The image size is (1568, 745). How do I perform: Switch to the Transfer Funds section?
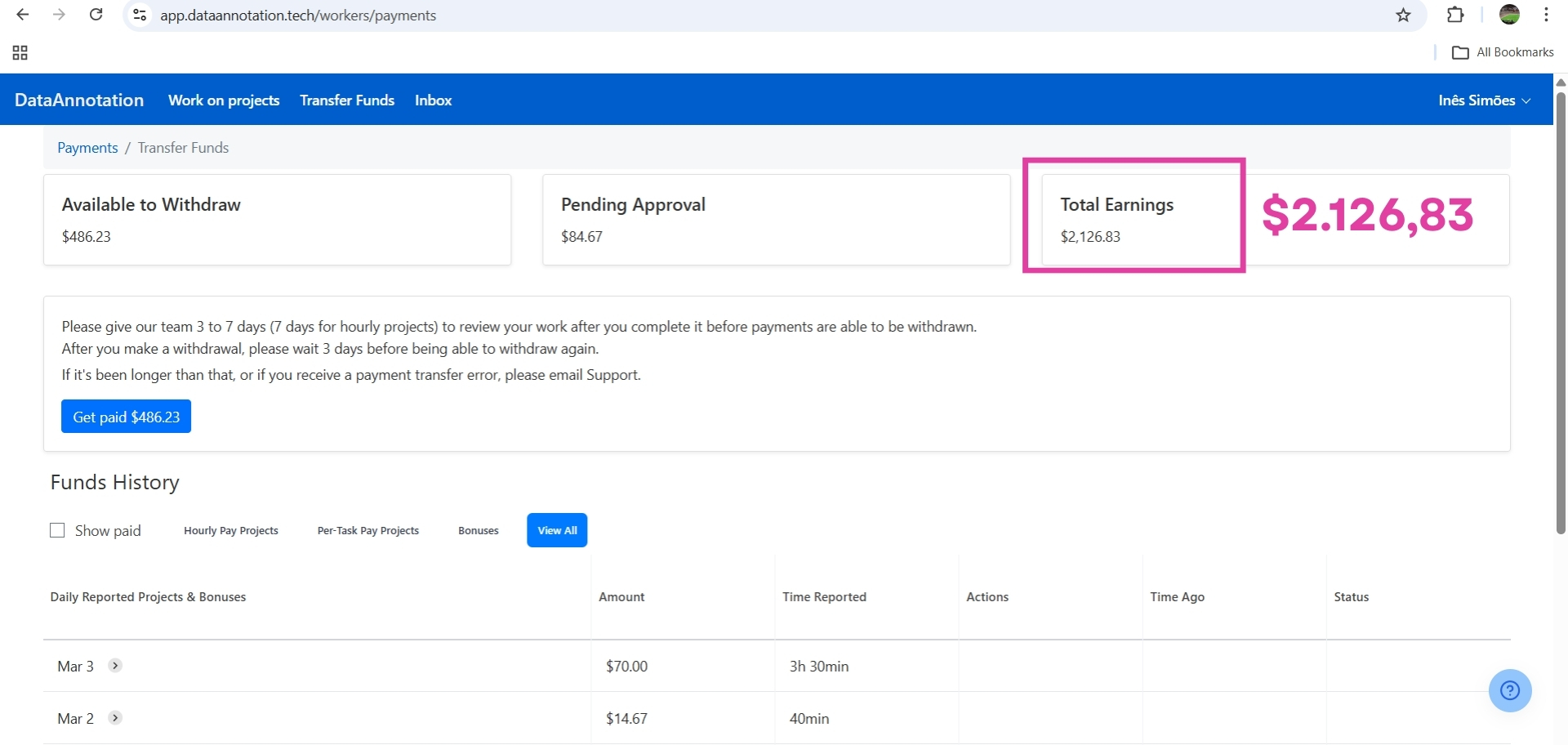click(x=346, y=100)
